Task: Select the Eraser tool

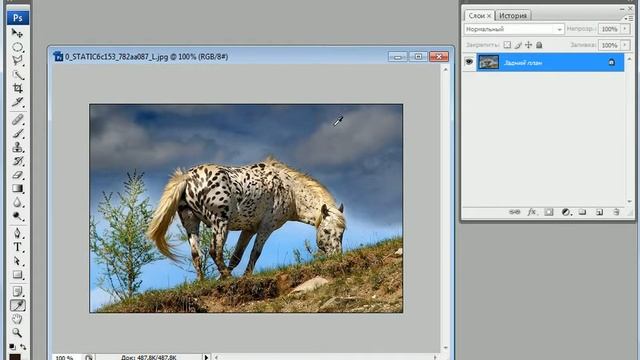Action: [17, 175]
